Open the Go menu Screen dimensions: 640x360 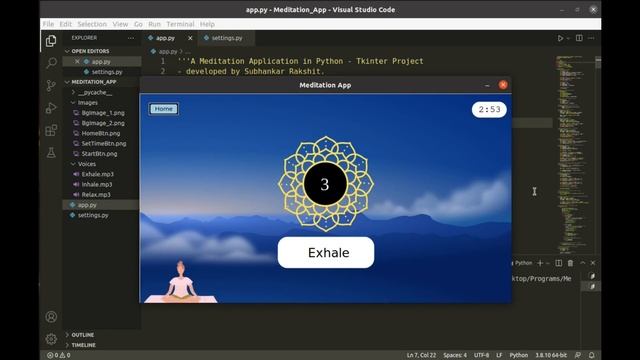pos(138,24)
